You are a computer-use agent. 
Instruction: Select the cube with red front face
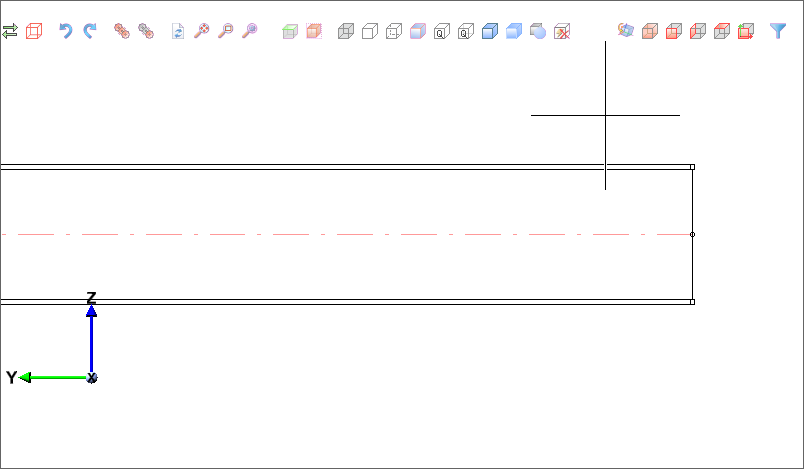pos(674,31)
